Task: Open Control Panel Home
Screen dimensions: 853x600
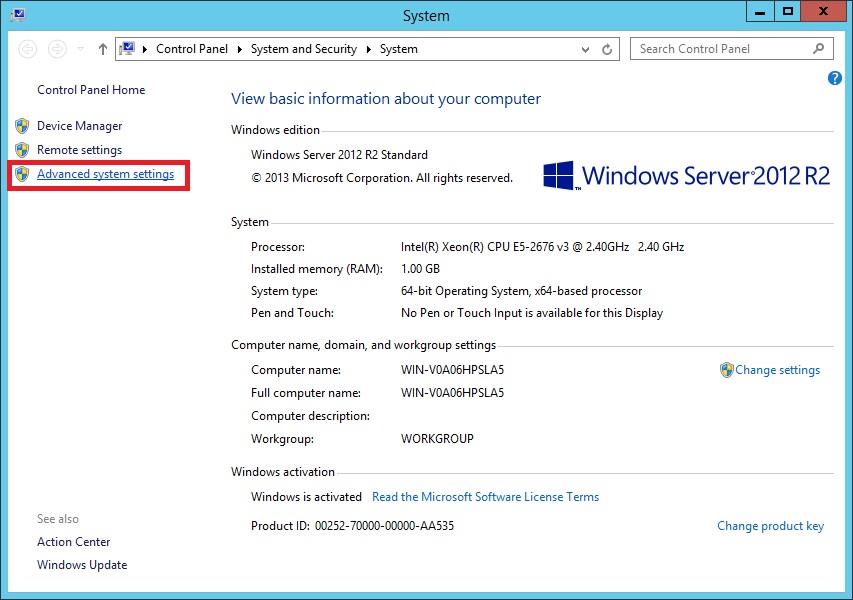Action: [x=91, y=90]
